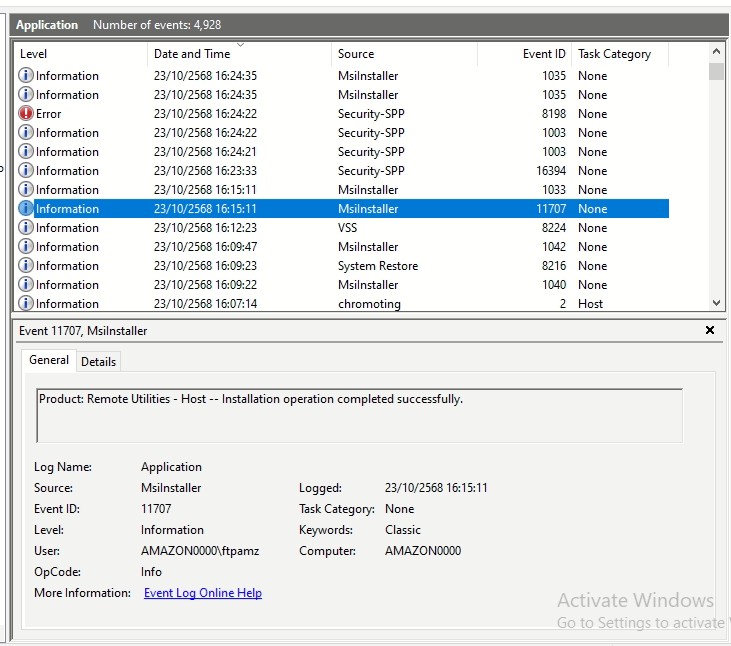The height and width of the screenshot is (646, 731).
Task: Click the Source value MsiInstaller in details
Action: pos(171,488)
